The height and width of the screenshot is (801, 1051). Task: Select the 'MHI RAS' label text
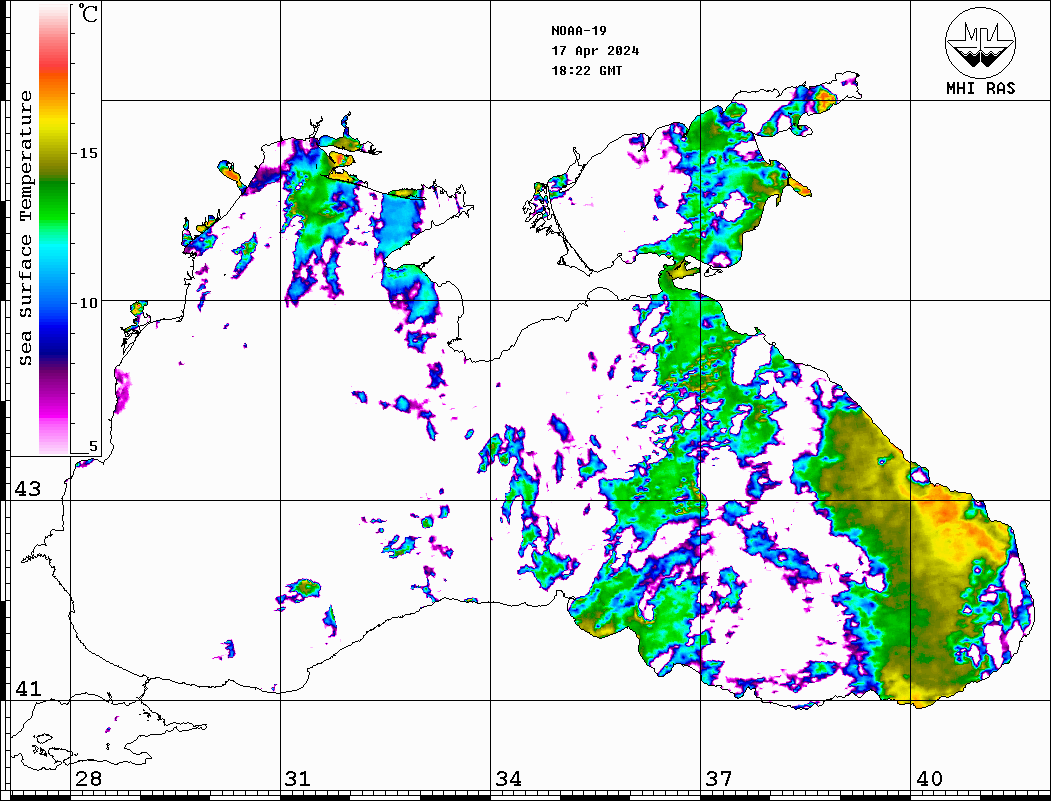click(x=980, y=88)
